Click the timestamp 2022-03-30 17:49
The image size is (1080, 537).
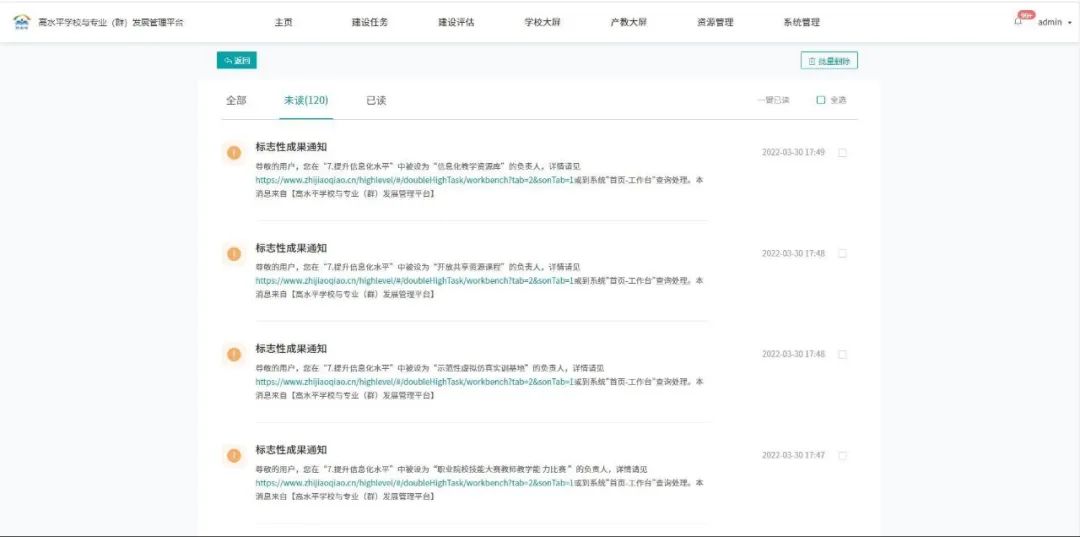pyautogui.click(x=793, y=152)
